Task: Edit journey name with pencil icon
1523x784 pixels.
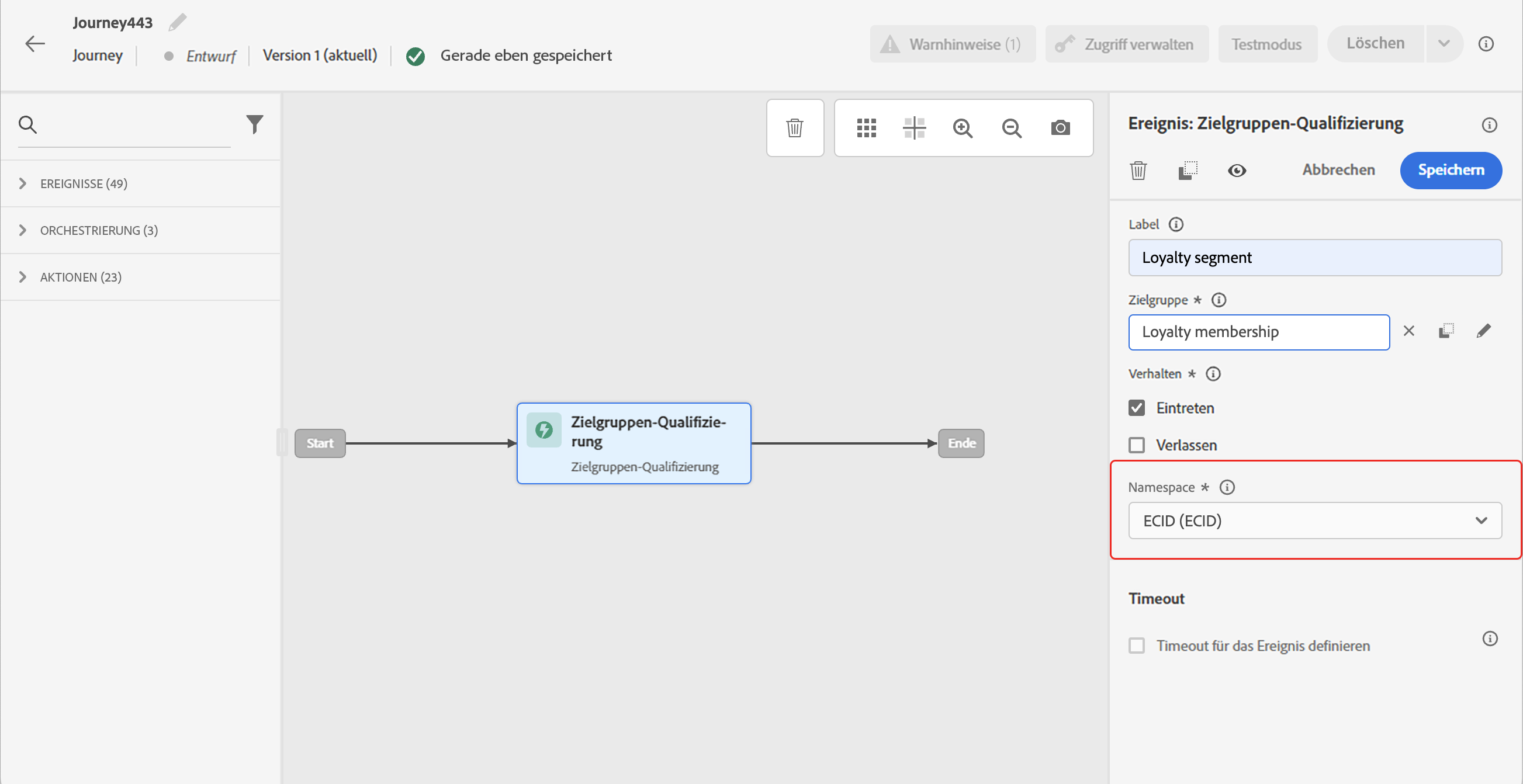Action: click(x=177, y=22)
